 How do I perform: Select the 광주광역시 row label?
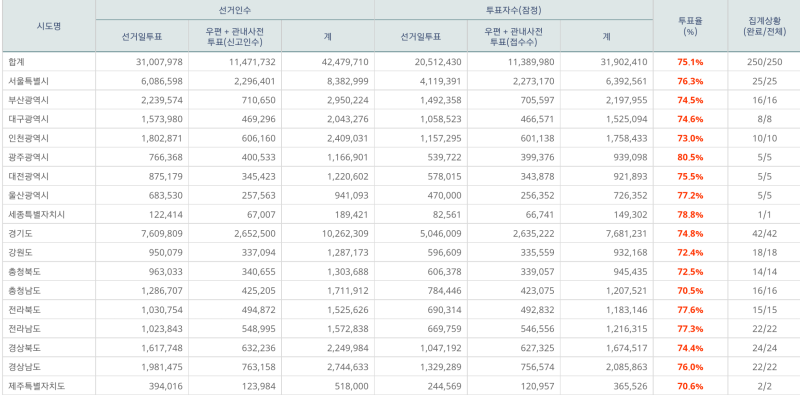point(29,157)
